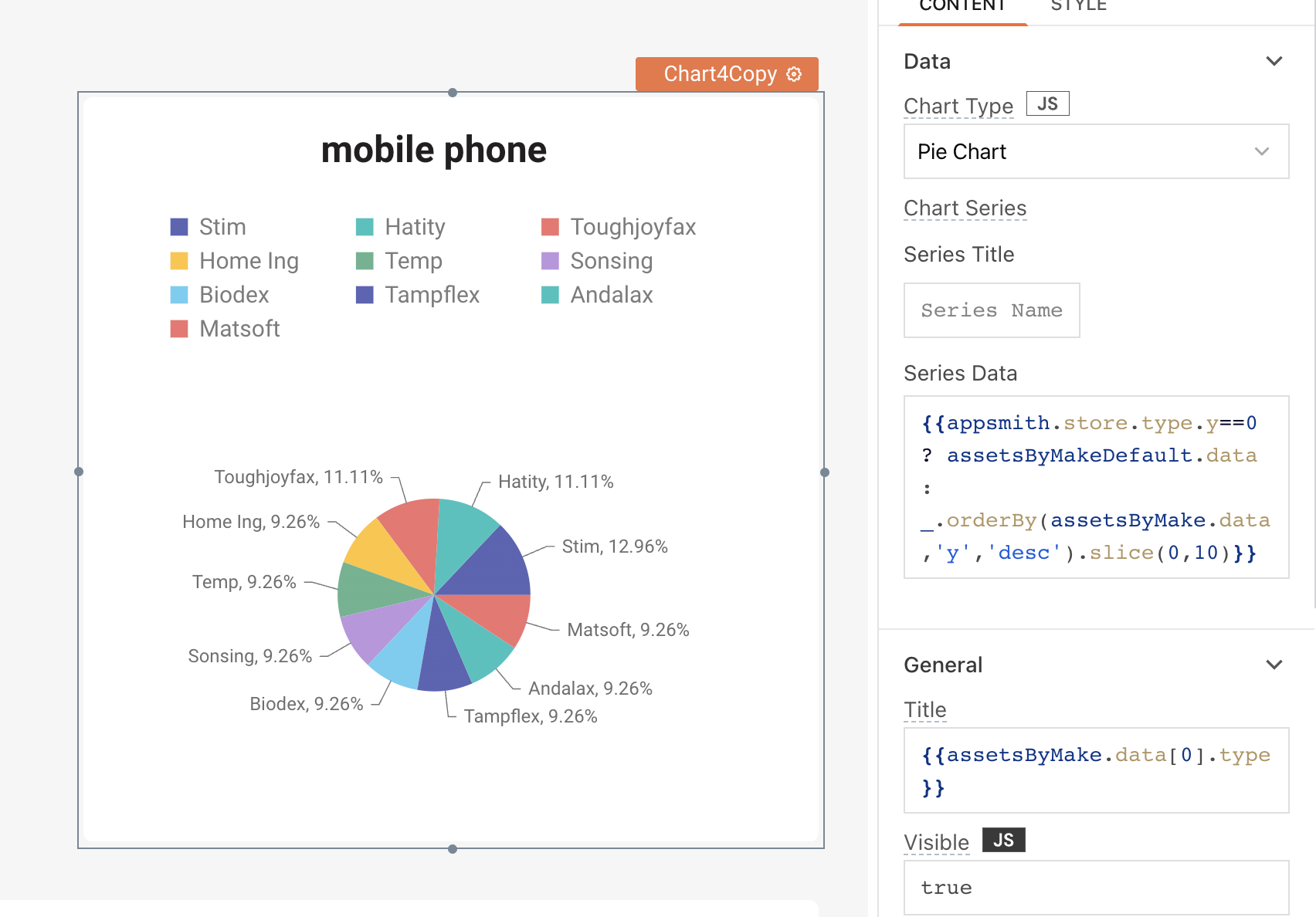This screenshot has height=917, width=1316.
Task: Click the 'Sonsing, 9.26%' pie label
Action: (250, 656)
